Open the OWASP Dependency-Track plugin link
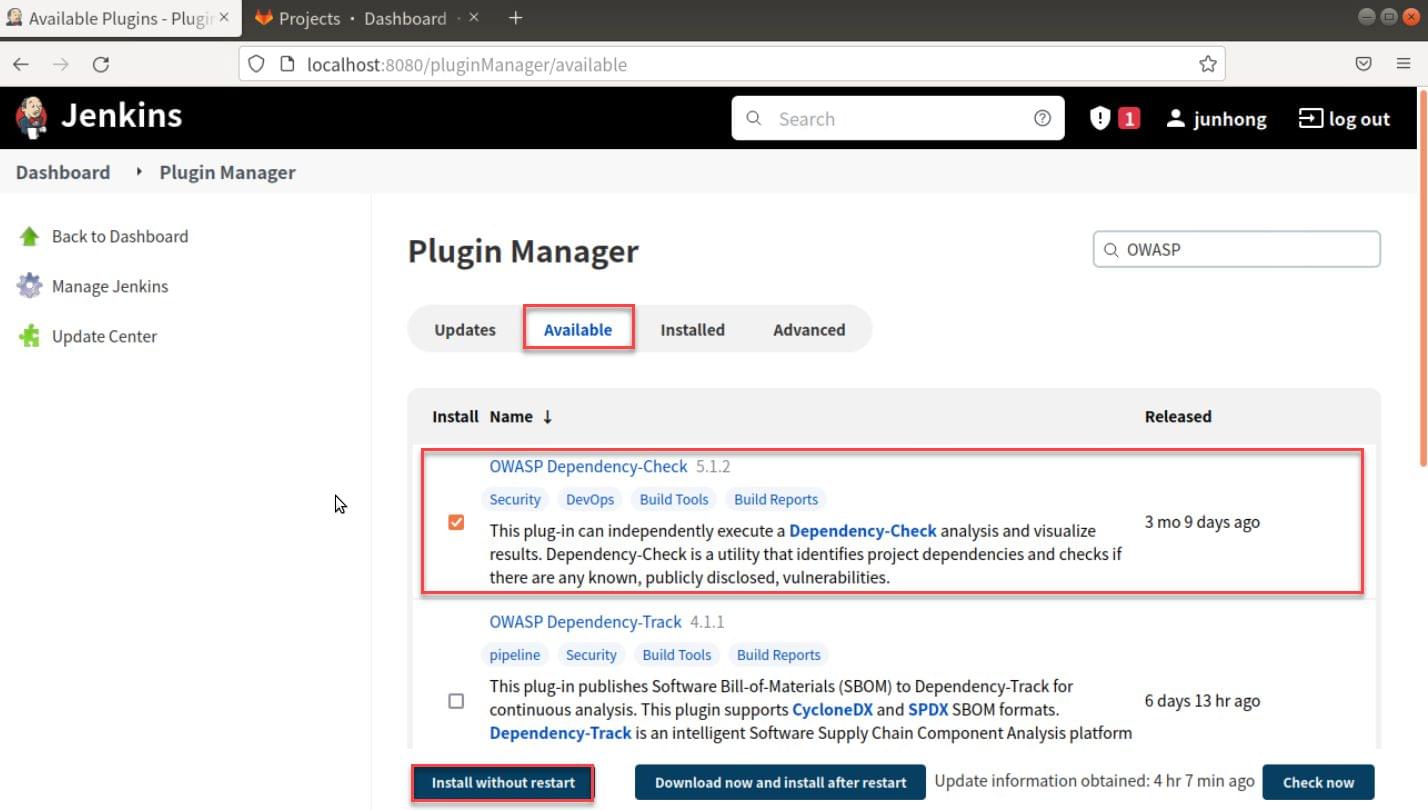The width and height of the screenshot is (1428, 810). tap(585, 622)
